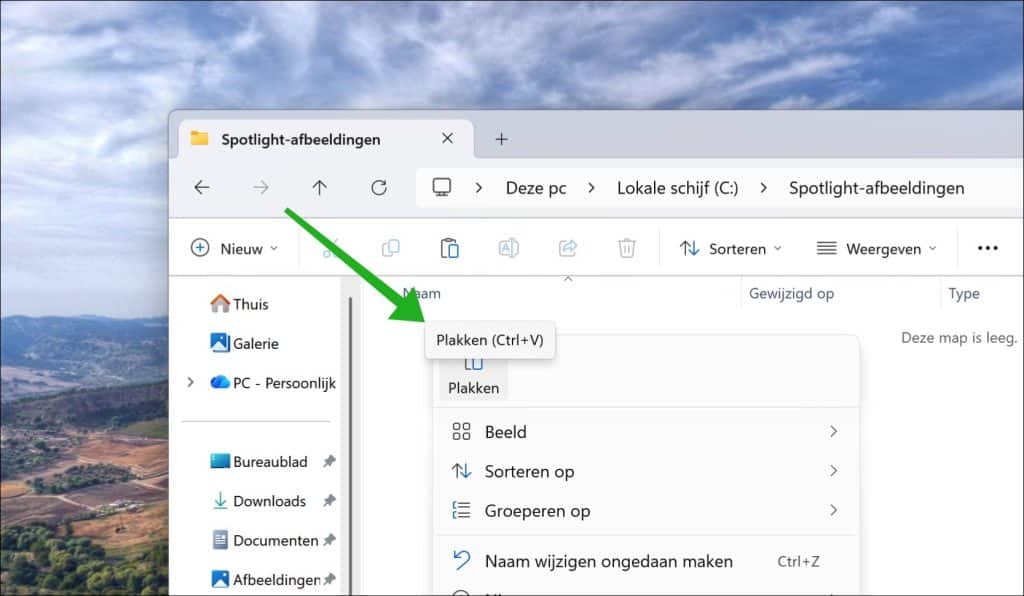Screen dimensions: 1024x596
Task: Sort by Gewijzigd op column header
Action: pyautogui.click(x=790, y=294)
